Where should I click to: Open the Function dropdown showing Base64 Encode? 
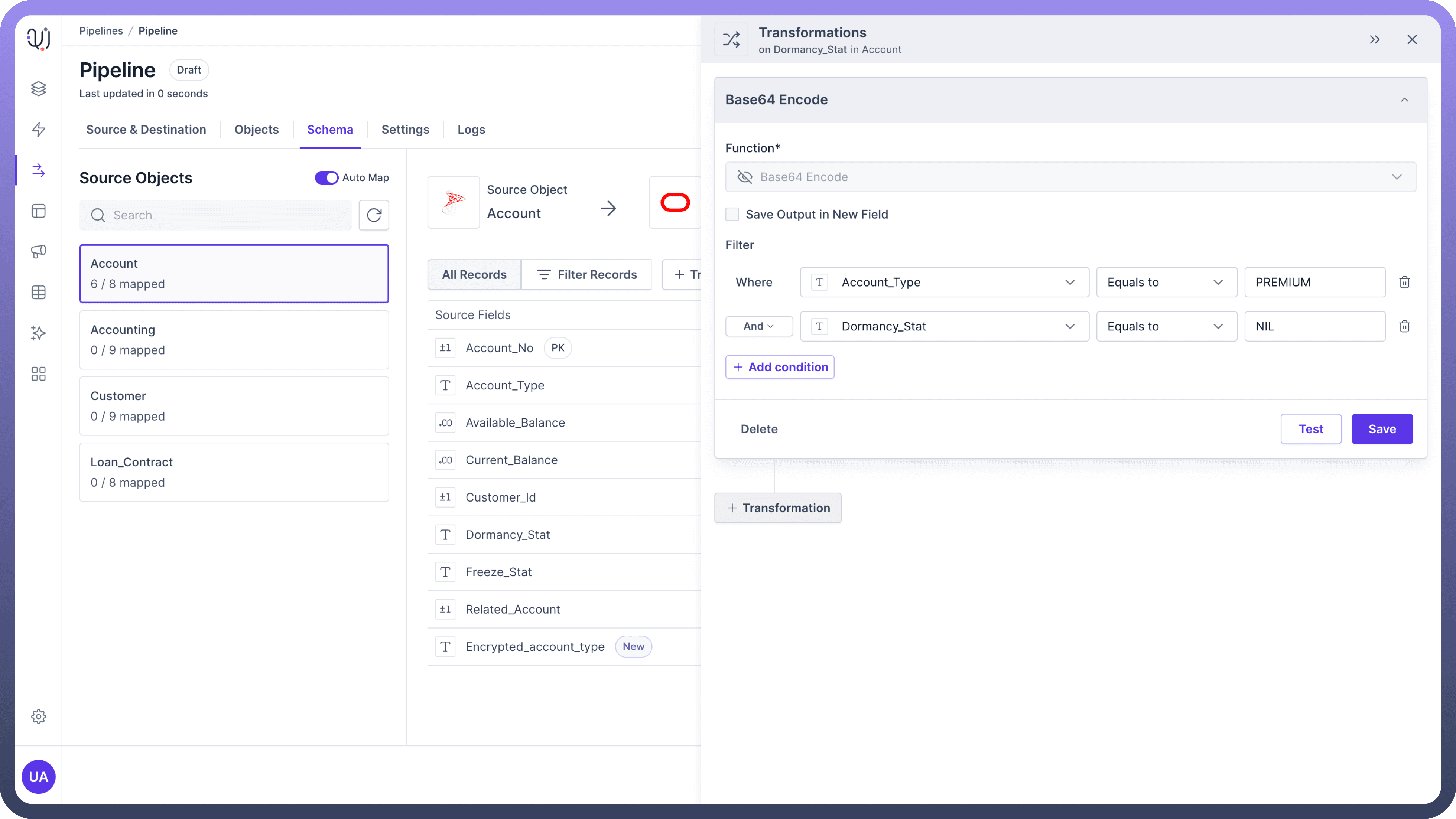1070,177
